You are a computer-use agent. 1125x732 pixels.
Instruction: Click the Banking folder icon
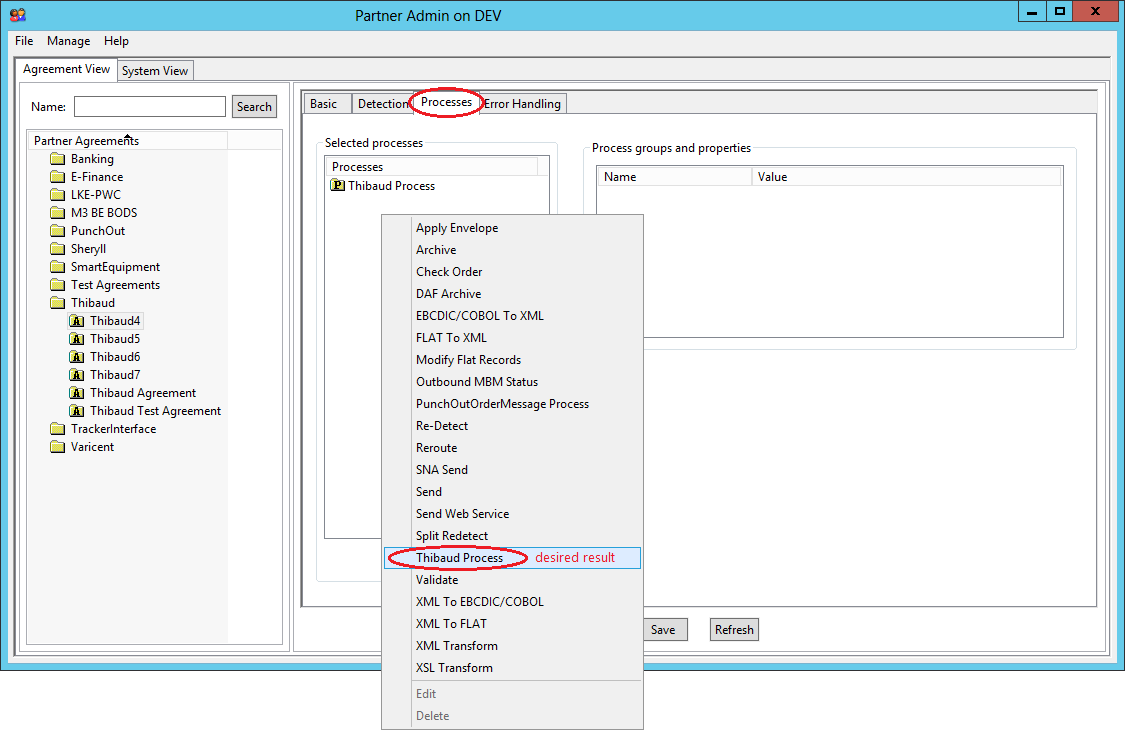pos(58,159)
